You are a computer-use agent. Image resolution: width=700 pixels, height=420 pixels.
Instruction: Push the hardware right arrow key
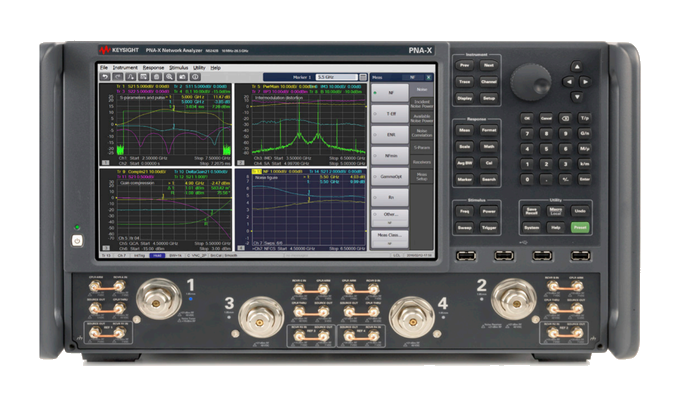585,82
